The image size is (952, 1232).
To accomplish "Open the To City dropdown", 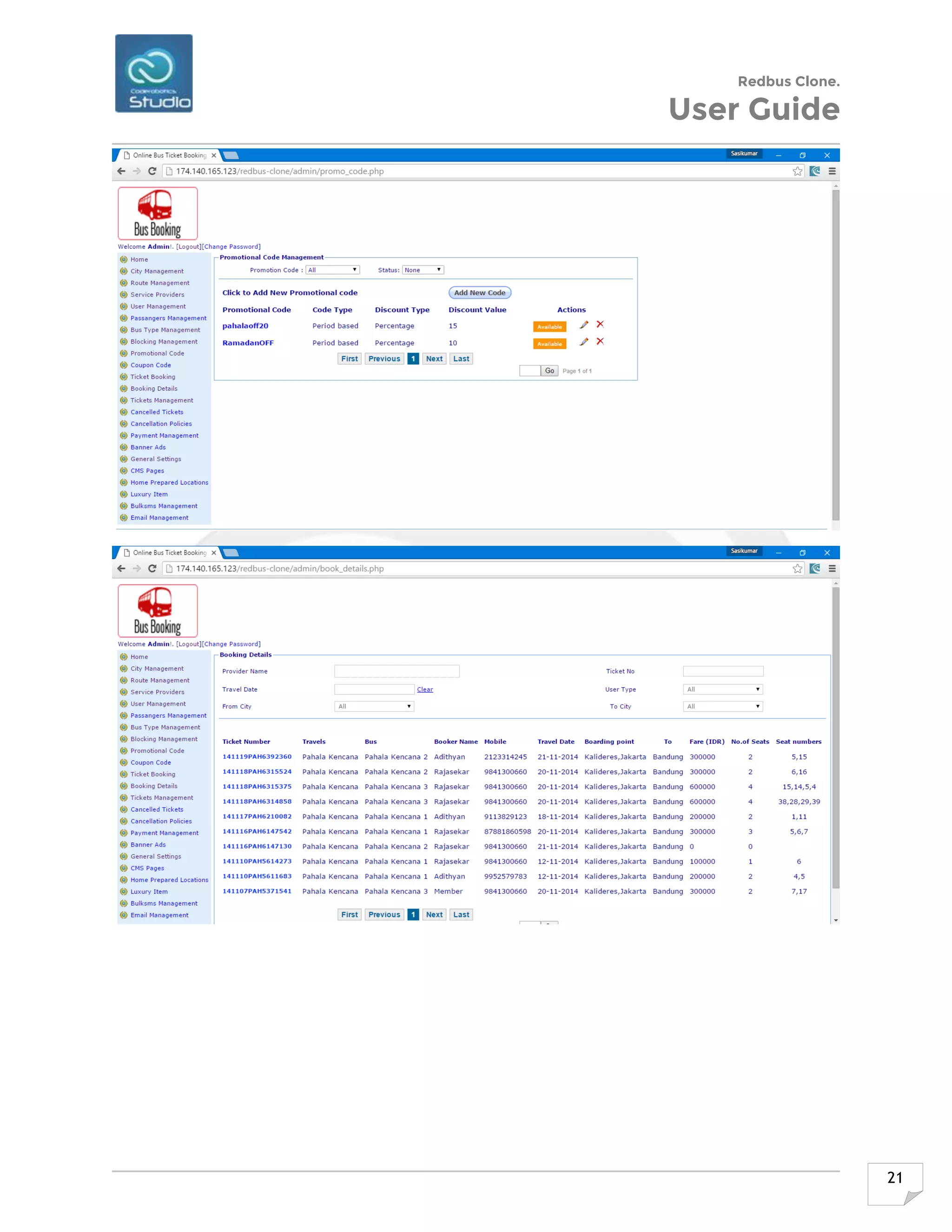I will click(x=723, y=706).
